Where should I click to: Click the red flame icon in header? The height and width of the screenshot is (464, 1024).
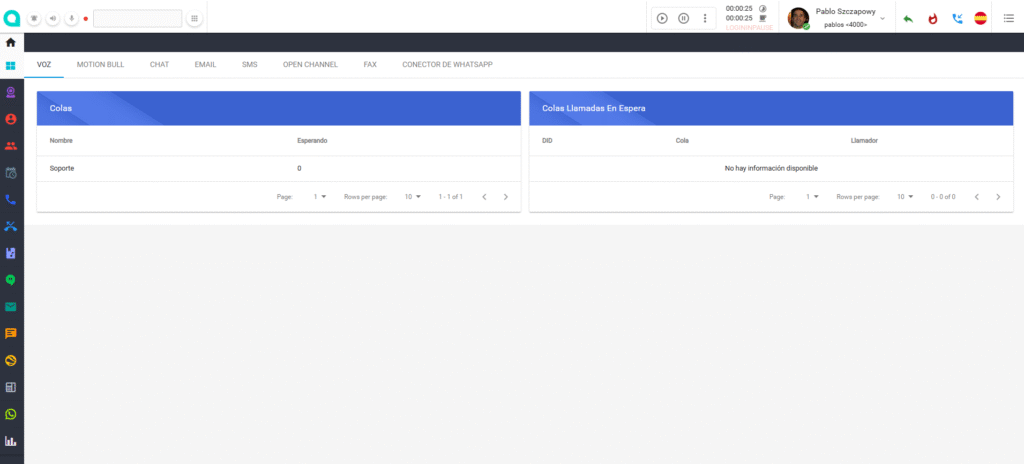(933, 18)
